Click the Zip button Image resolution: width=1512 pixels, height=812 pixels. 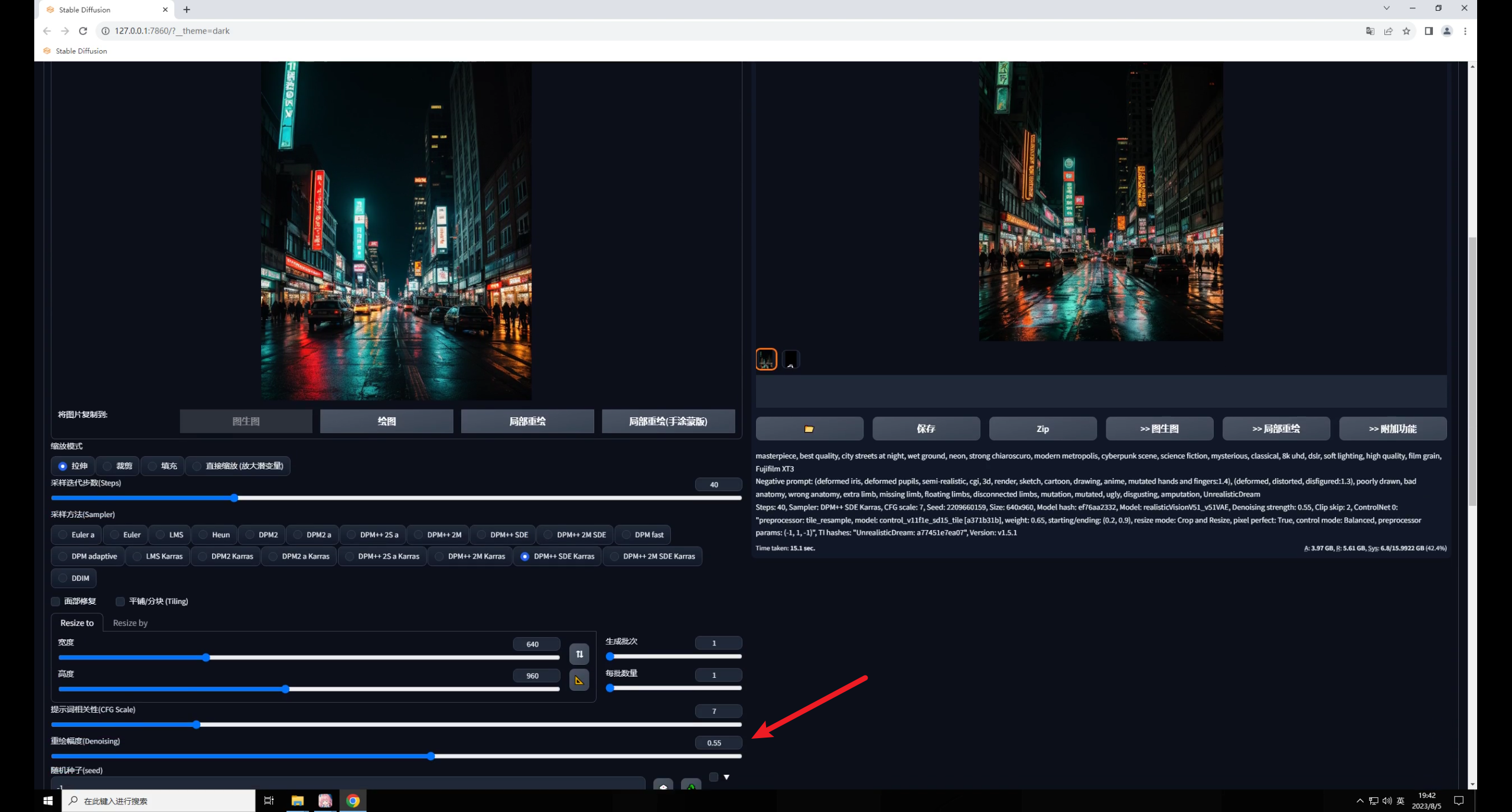coord(1042,428)
